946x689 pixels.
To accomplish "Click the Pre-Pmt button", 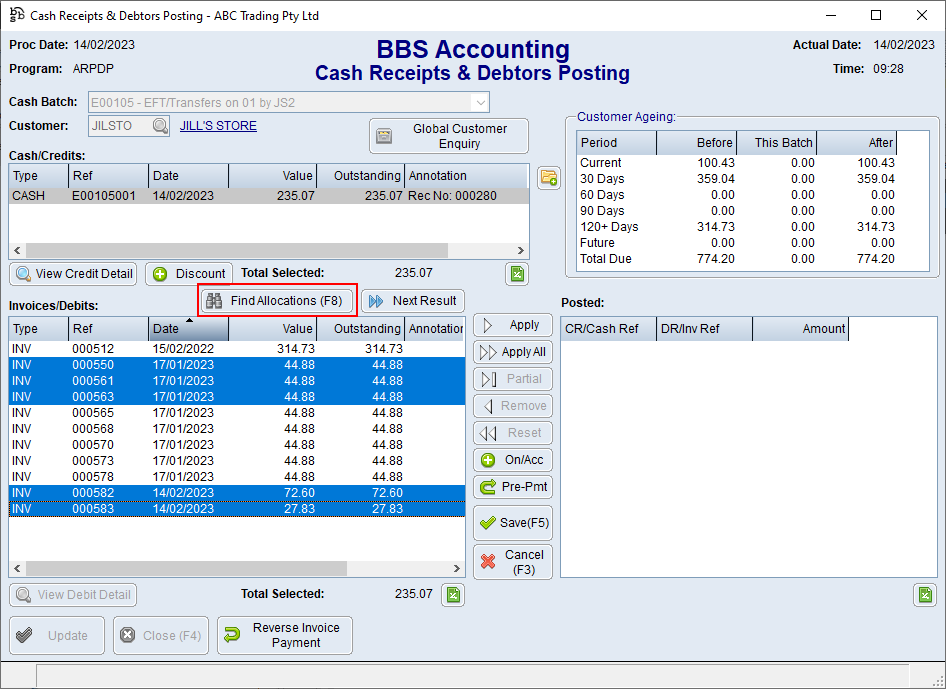I will (x=513, y=487).
